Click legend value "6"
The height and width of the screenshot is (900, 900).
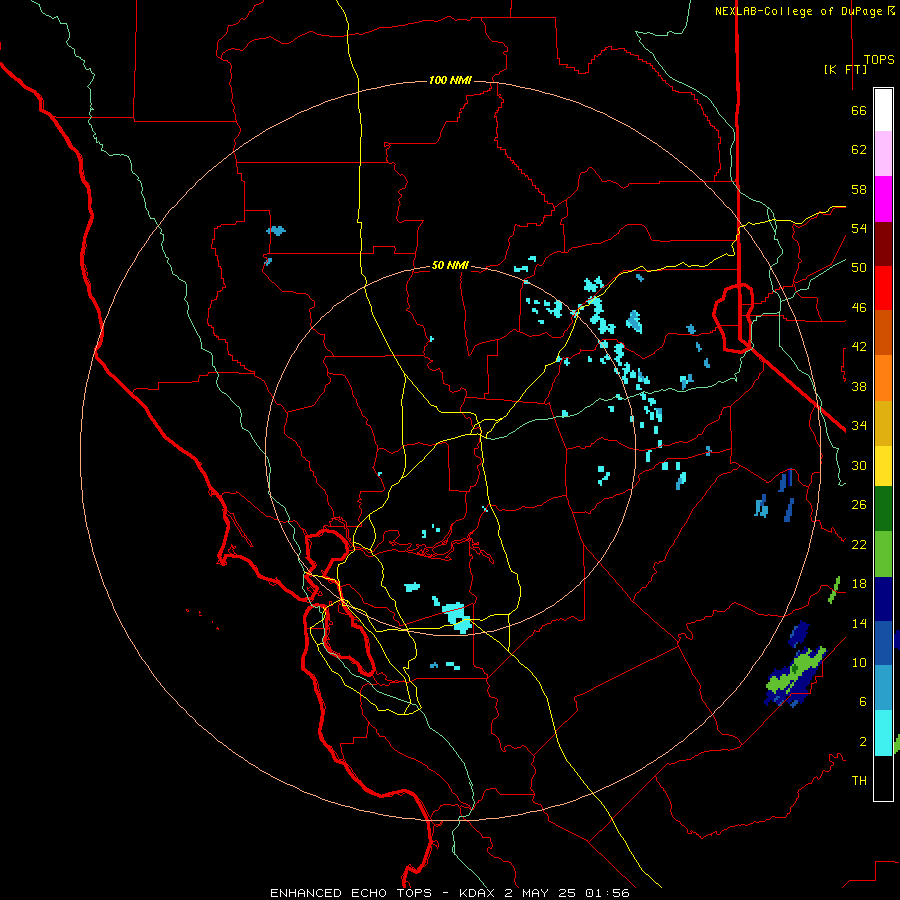point(863,701)
